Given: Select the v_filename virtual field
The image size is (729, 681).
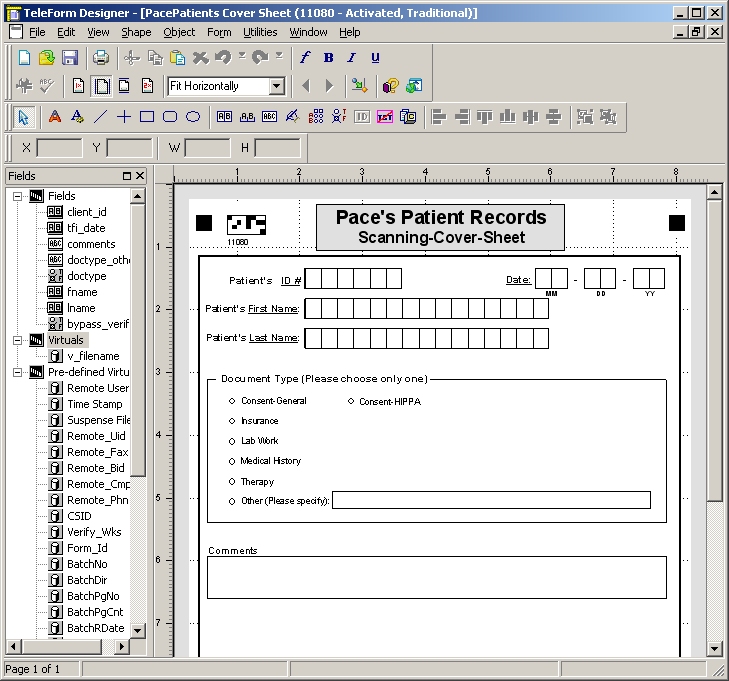Looking at the screenshot, I should click(93, 356).
